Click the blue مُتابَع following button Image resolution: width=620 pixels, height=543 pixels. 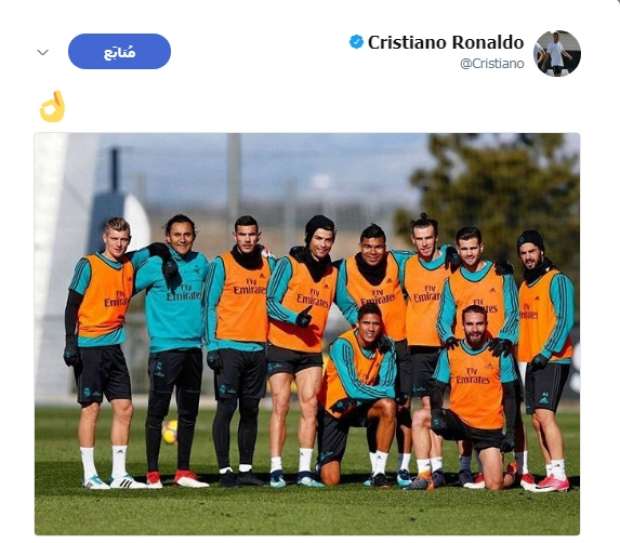coord(119,51)
